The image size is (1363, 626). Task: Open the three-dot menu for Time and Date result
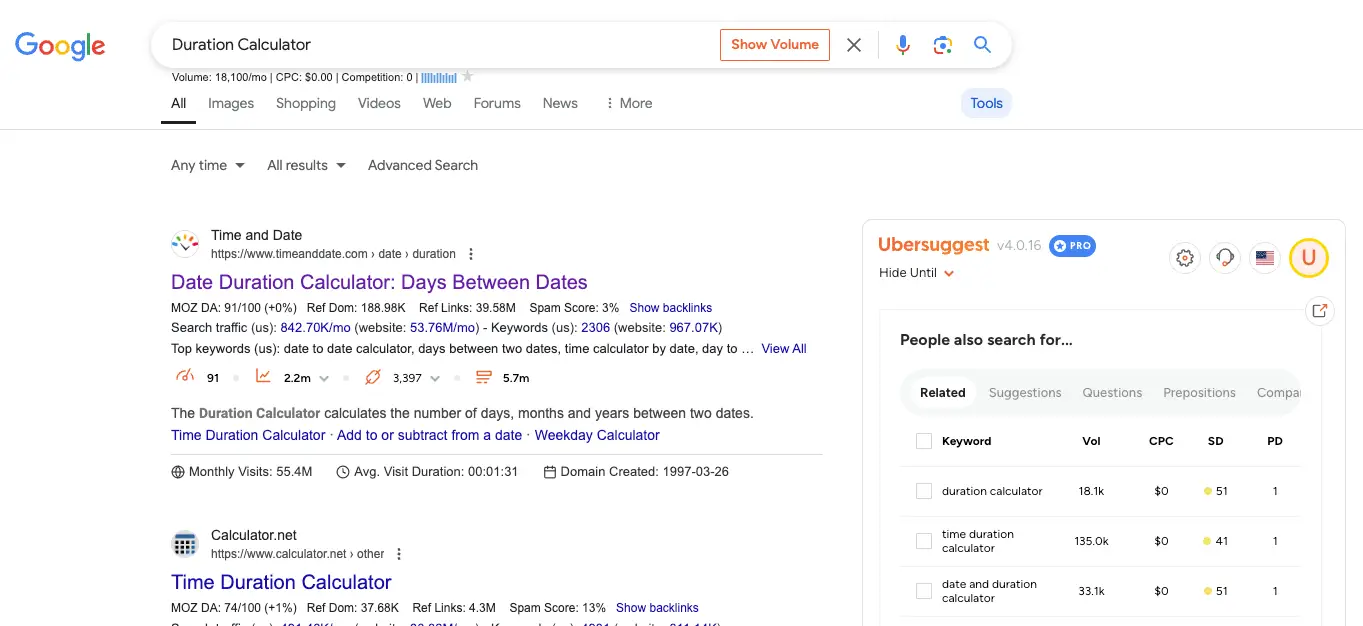[x=471, y=254]
